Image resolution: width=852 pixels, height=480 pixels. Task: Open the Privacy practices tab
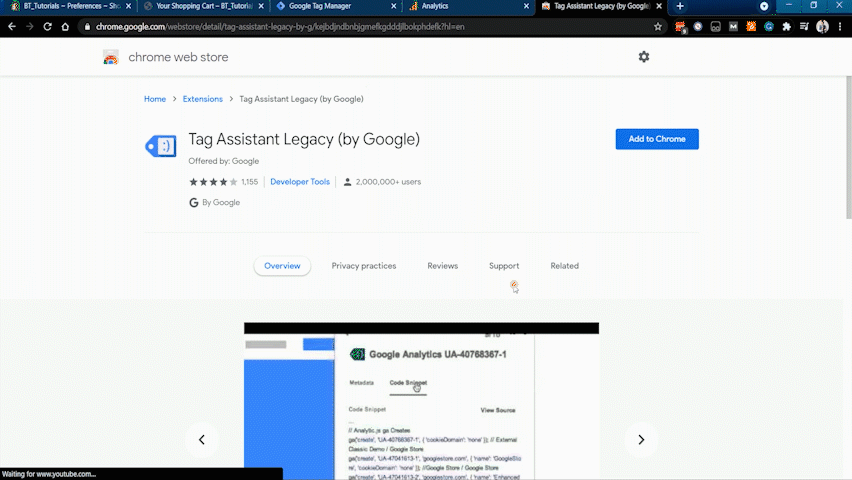(364, 266)
